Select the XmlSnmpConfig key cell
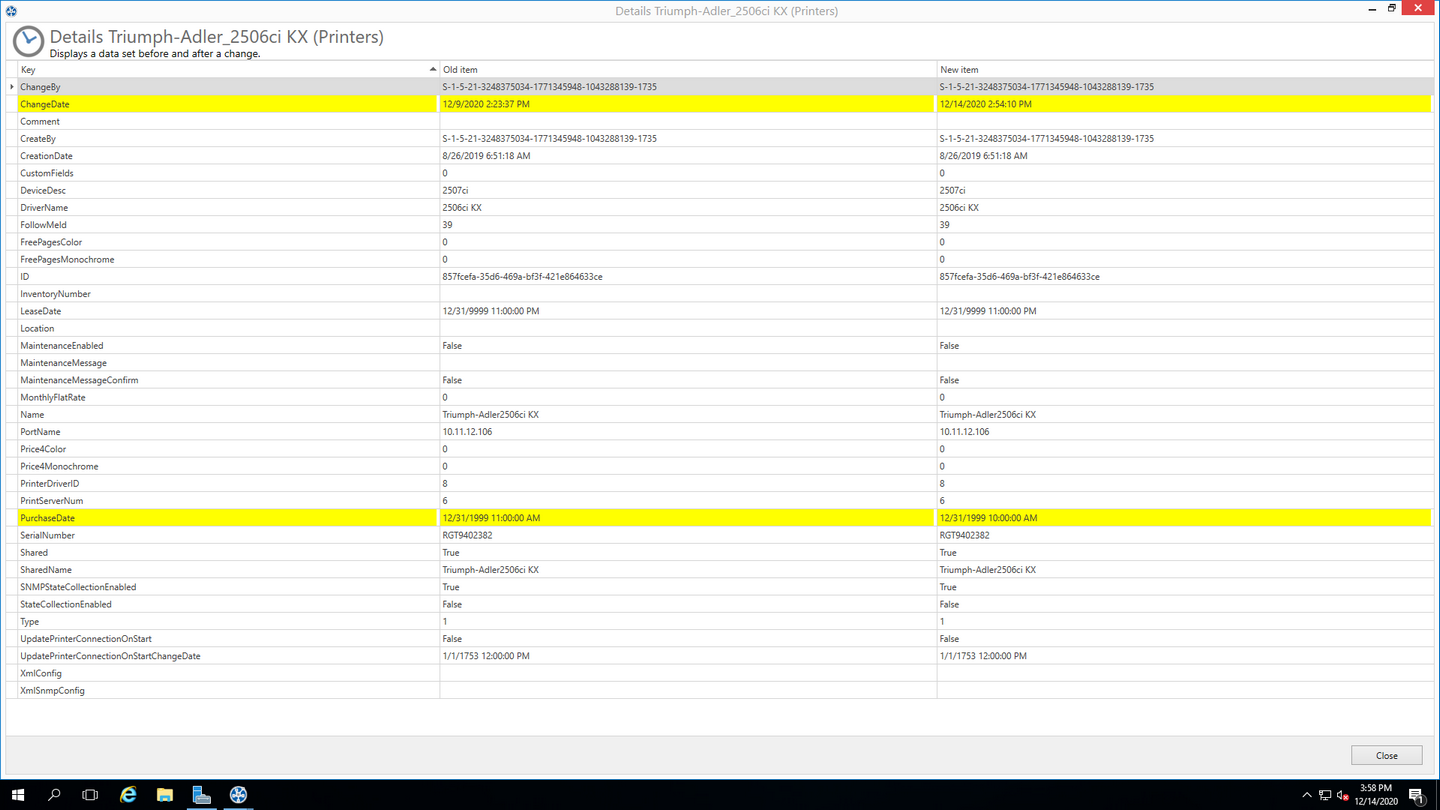The height and width of the screenshot is (810, 1440). [x=228, y=690]
